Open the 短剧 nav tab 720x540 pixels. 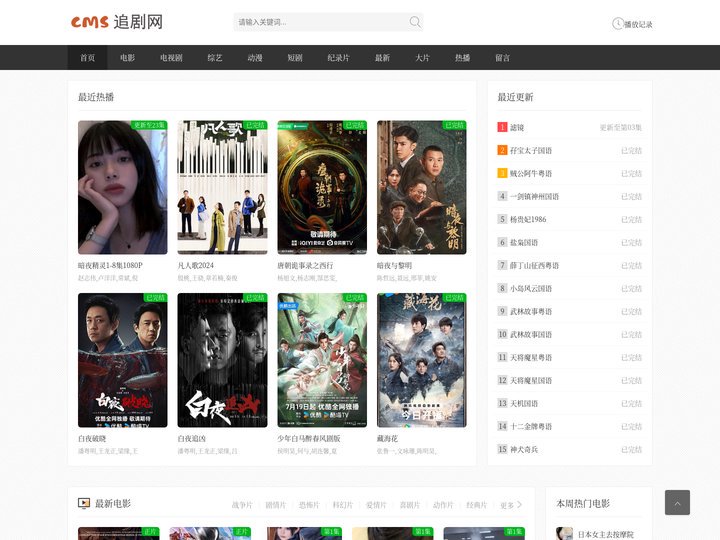tap(295, 57)
